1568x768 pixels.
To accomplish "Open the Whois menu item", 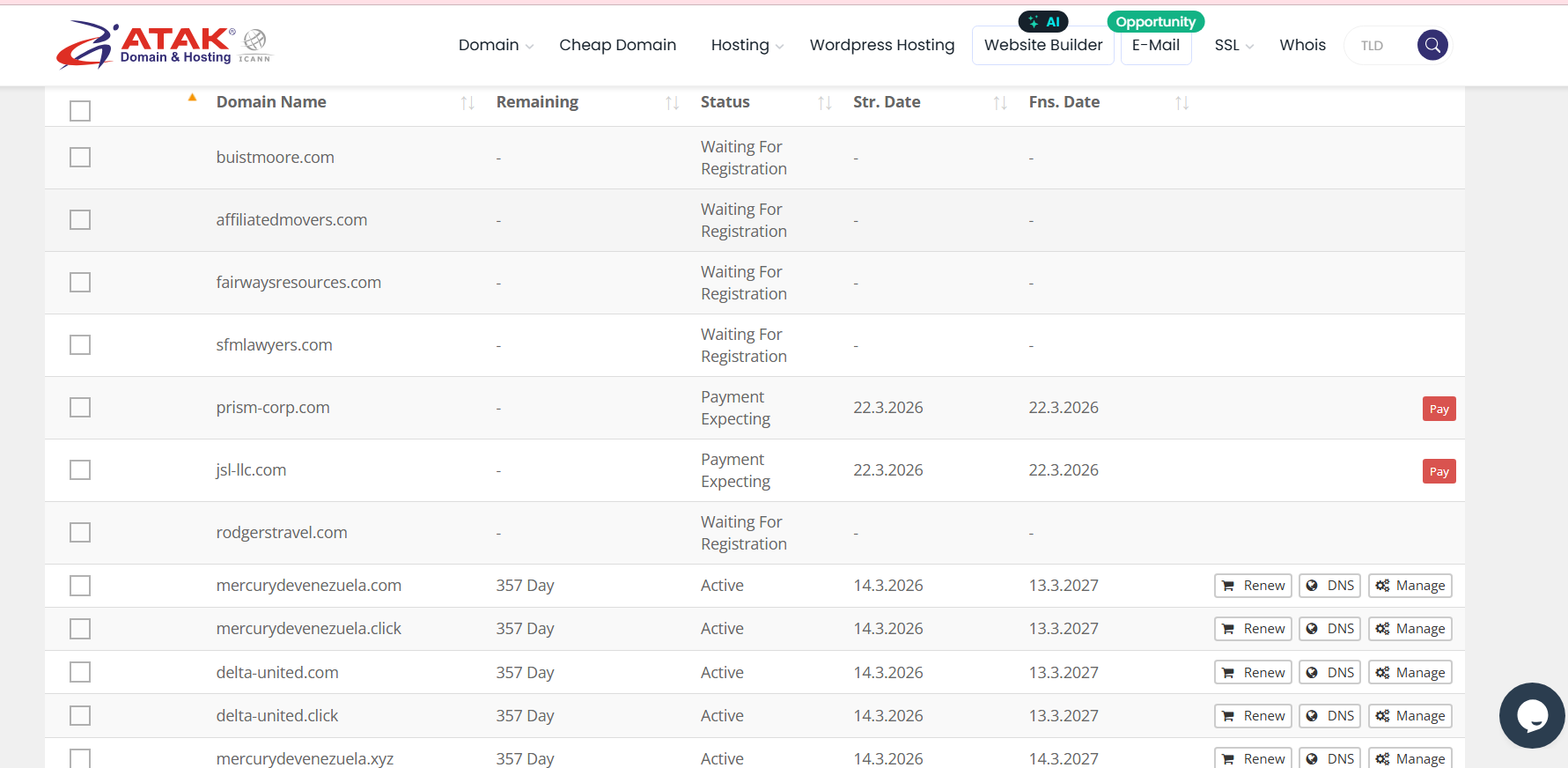I will (1302, 45).
